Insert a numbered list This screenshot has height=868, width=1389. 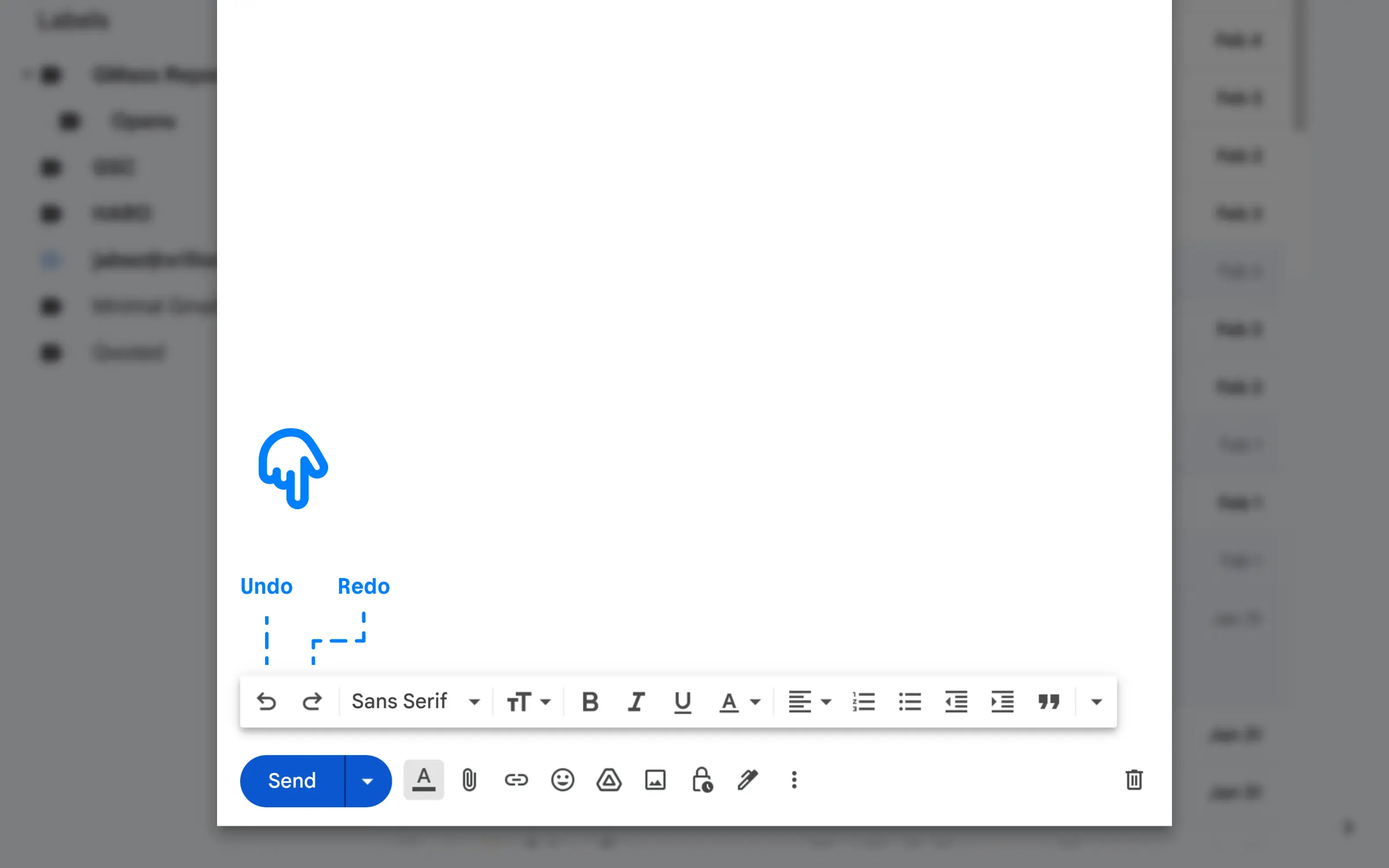click(863, 701)
